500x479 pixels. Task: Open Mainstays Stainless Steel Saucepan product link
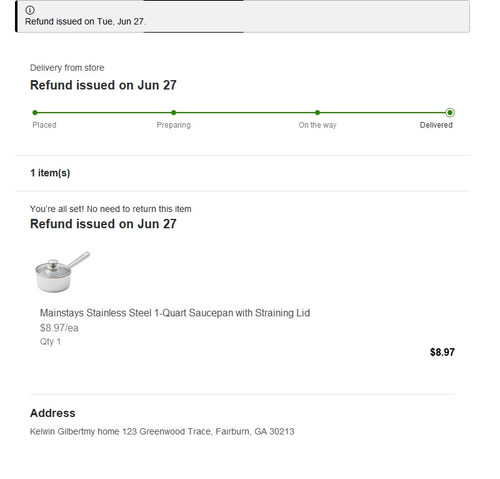pos(175,313)
